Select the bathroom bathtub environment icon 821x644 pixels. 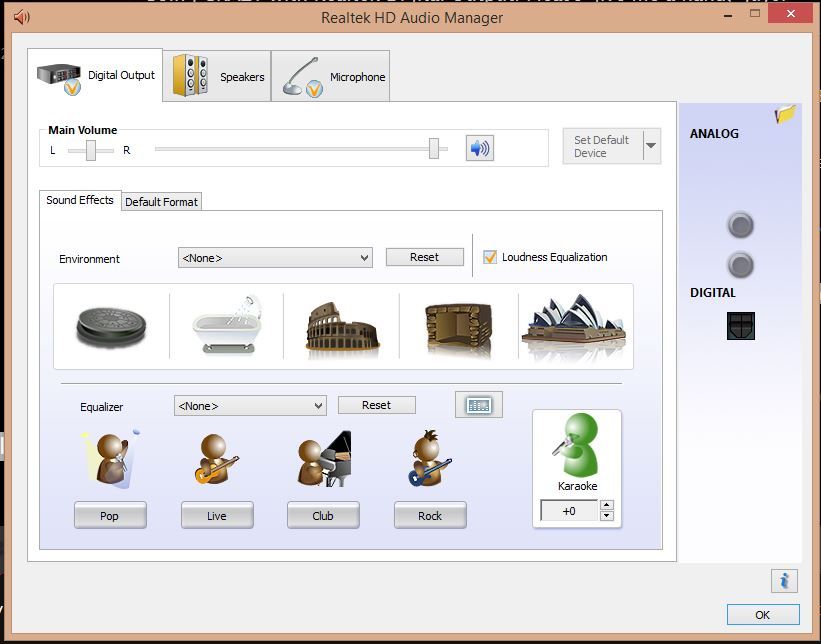227,325
